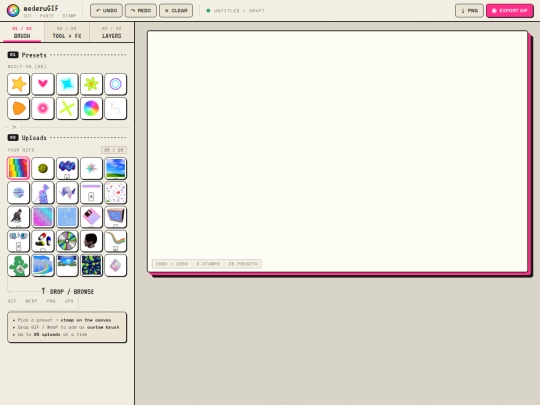Pick the pastel diamond gem upload
The width and height of the screenshot is (540, 405).
[116, 266]
